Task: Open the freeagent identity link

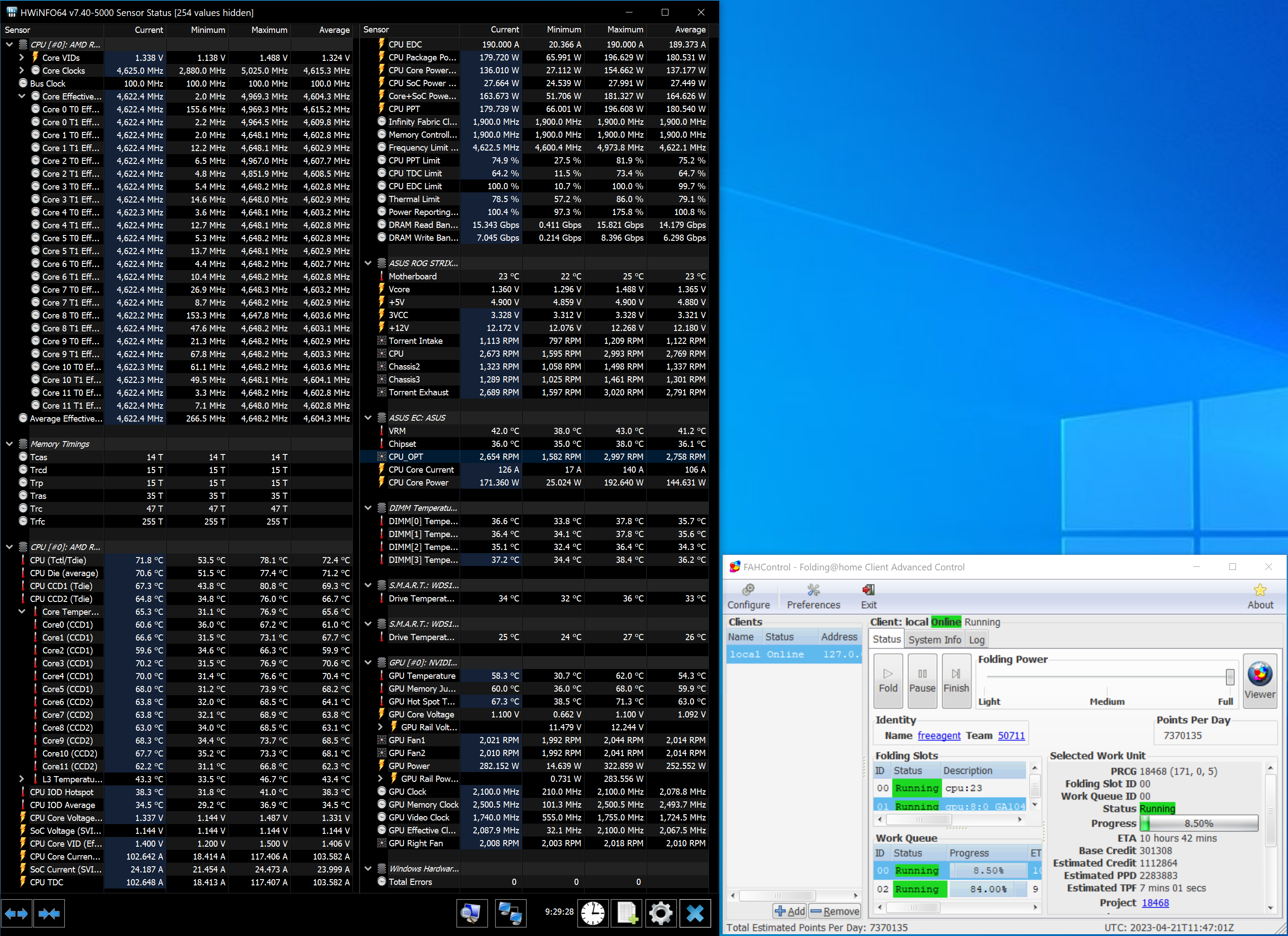Action: click(x=939, y=736)
